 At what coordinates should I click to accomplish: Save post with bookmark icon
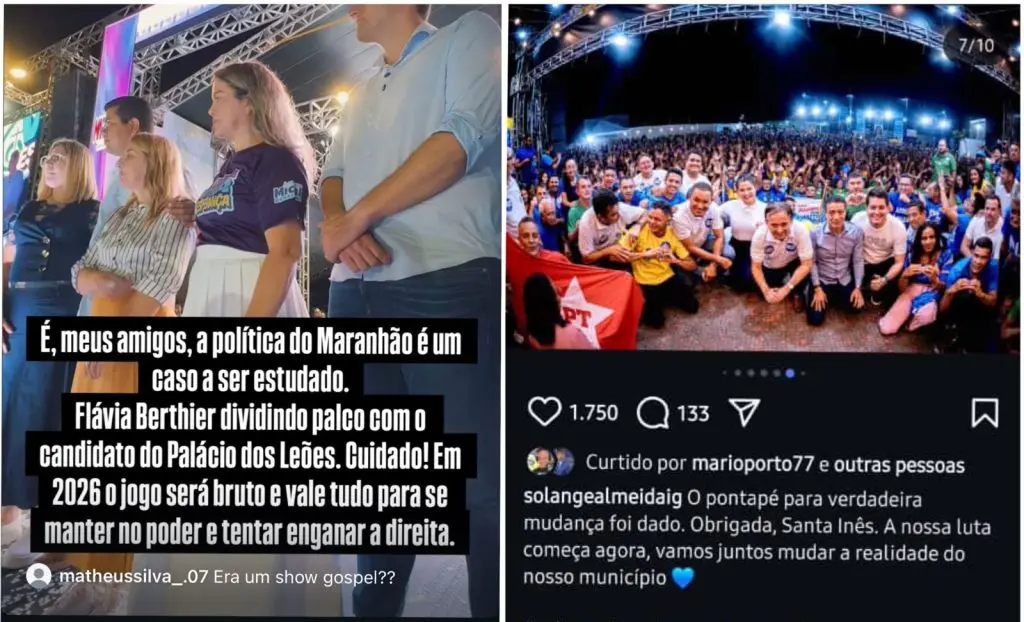tap(985, 413)
